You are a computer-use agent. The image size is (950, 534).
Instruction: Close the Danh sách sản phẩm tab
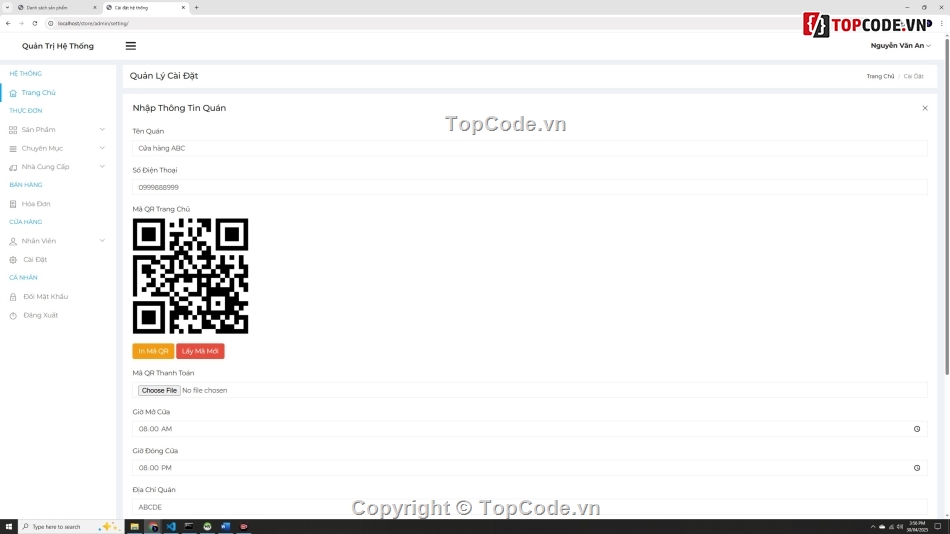(95, 7)
